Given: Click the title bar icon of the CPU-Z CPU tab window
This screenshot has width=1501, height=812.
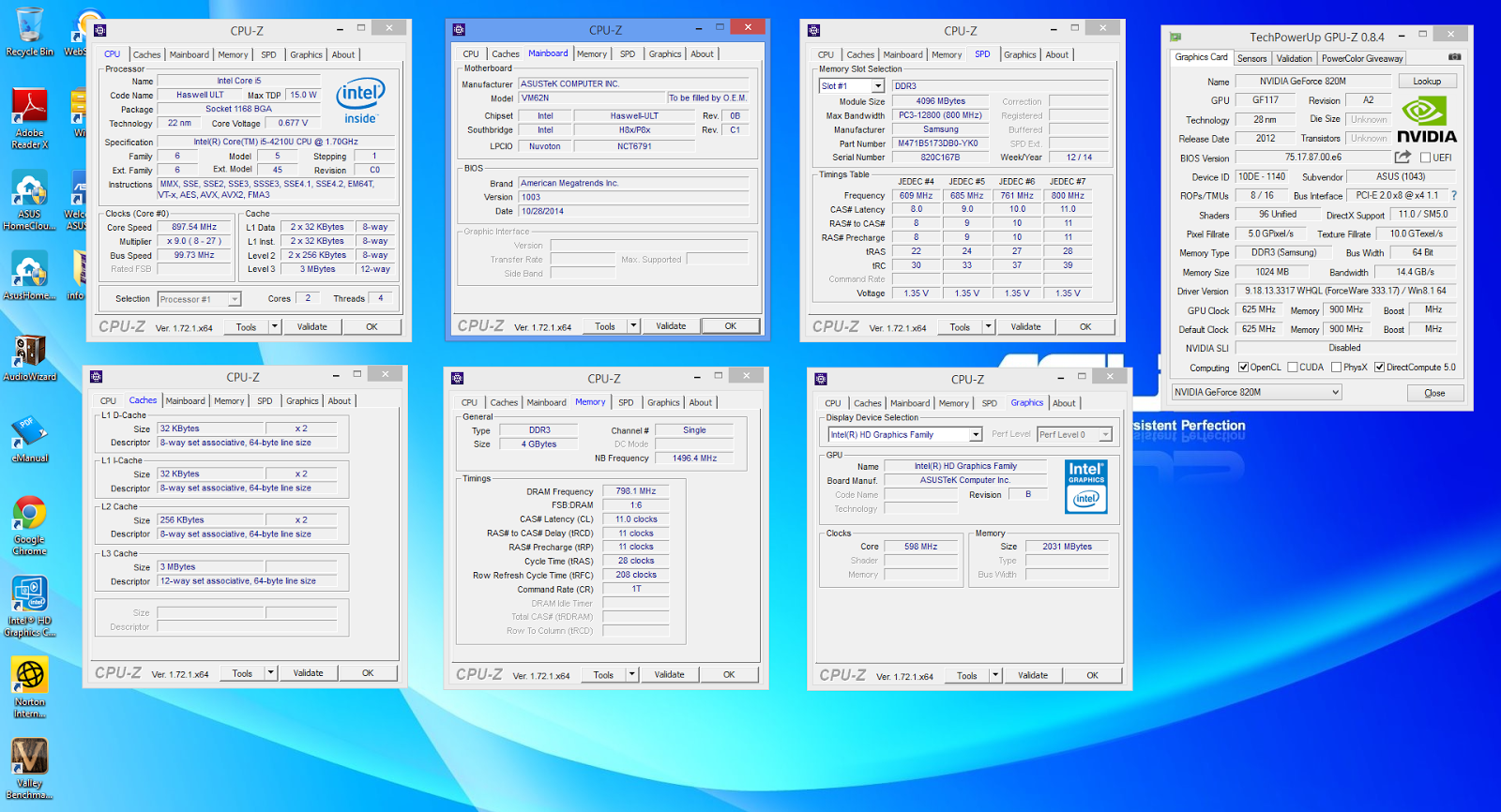Looking at the screenshot, I should [100, 31].
